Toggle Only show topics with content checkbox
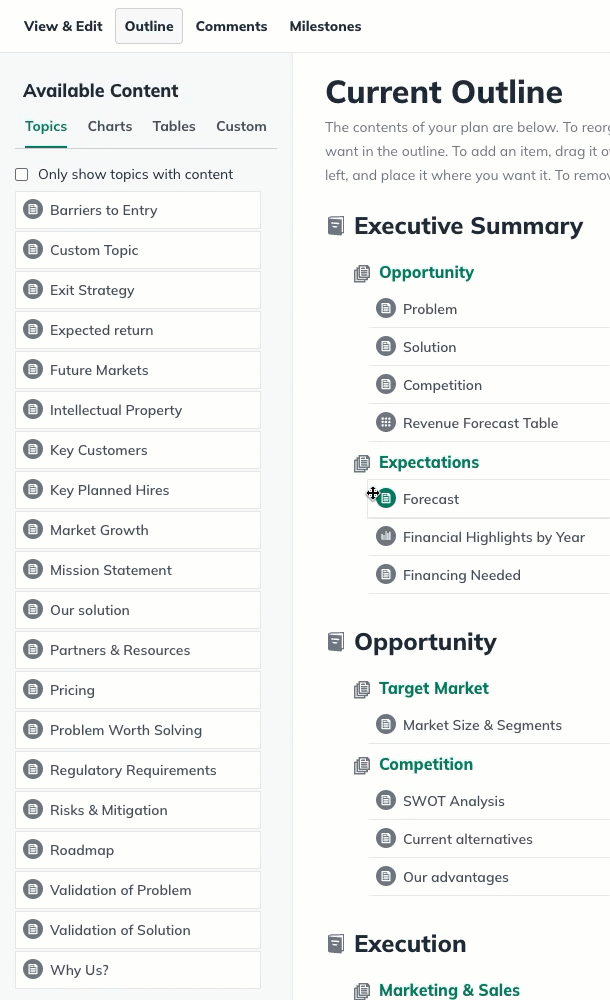This screenshot has height=1000, width=610. tap(22, 174)
